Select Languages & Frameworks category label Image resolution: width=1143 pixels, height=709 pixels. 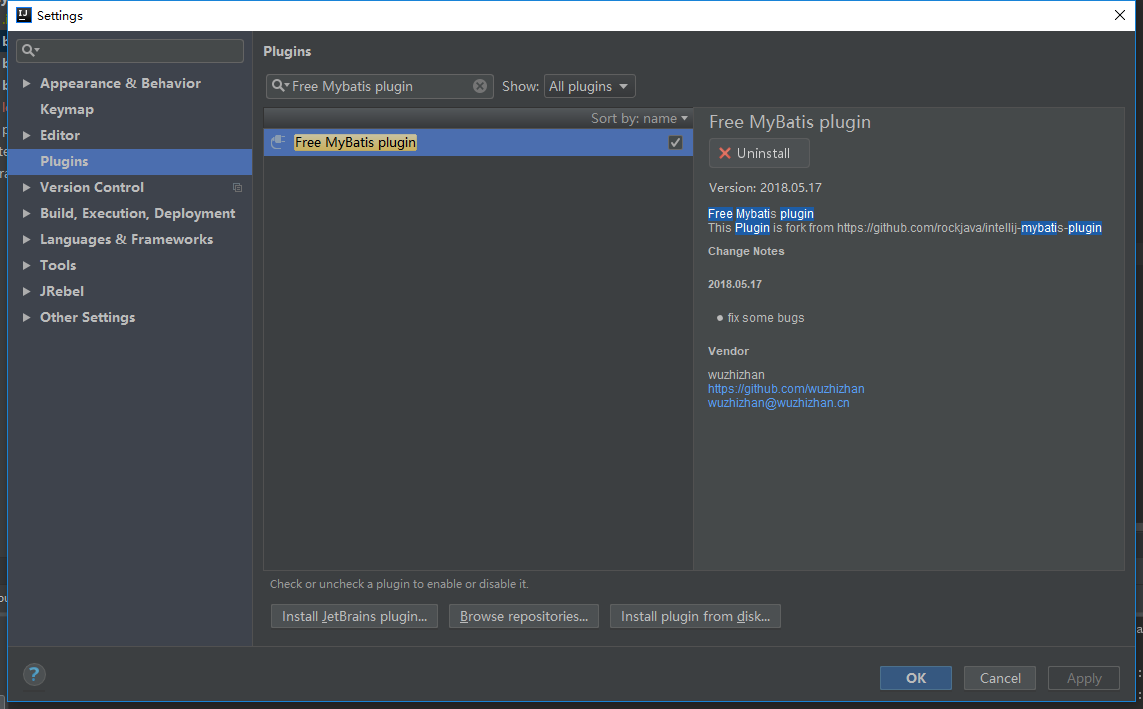[126, 239]
